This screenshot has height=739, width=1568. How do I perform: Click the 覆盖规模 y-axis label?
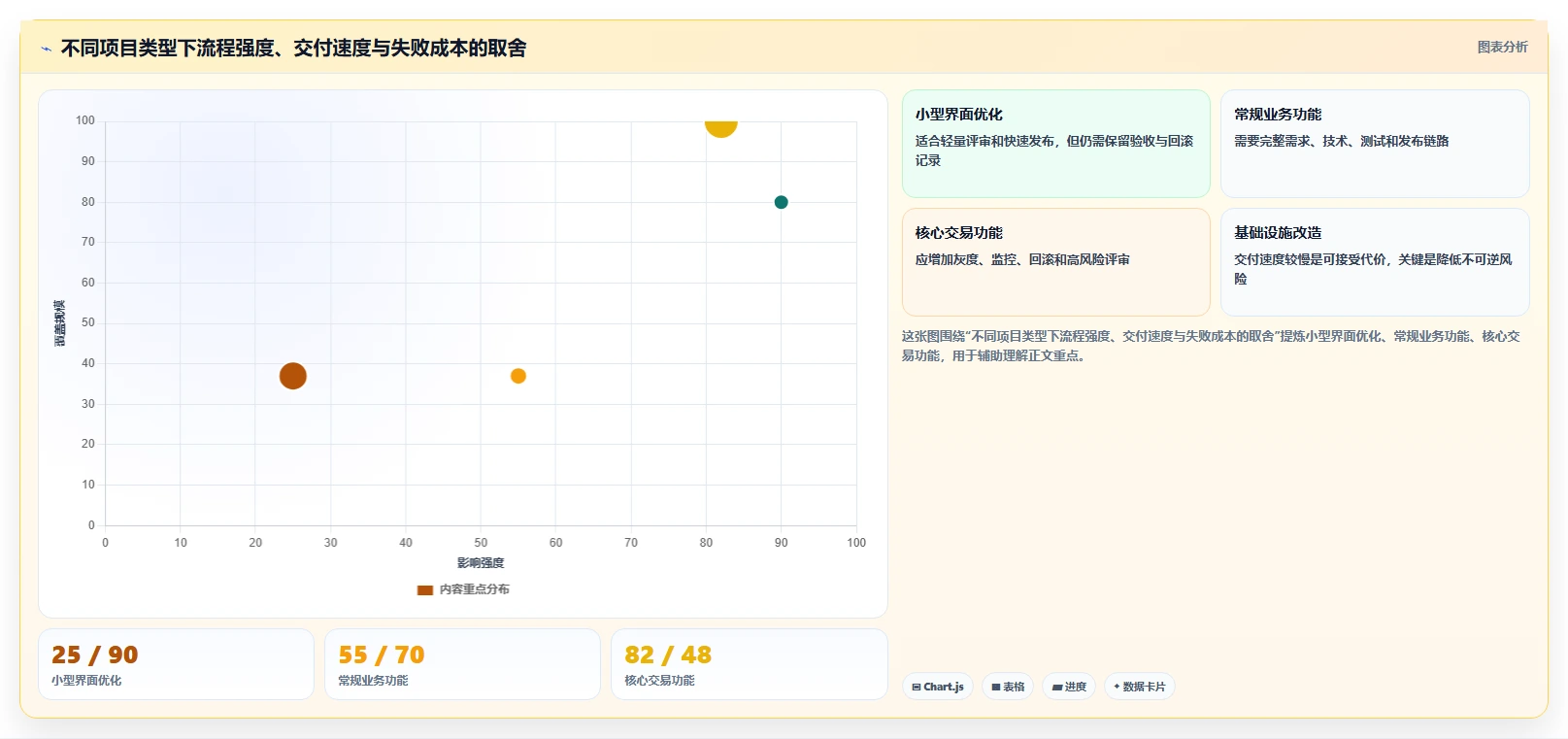(x=60, y=323)
